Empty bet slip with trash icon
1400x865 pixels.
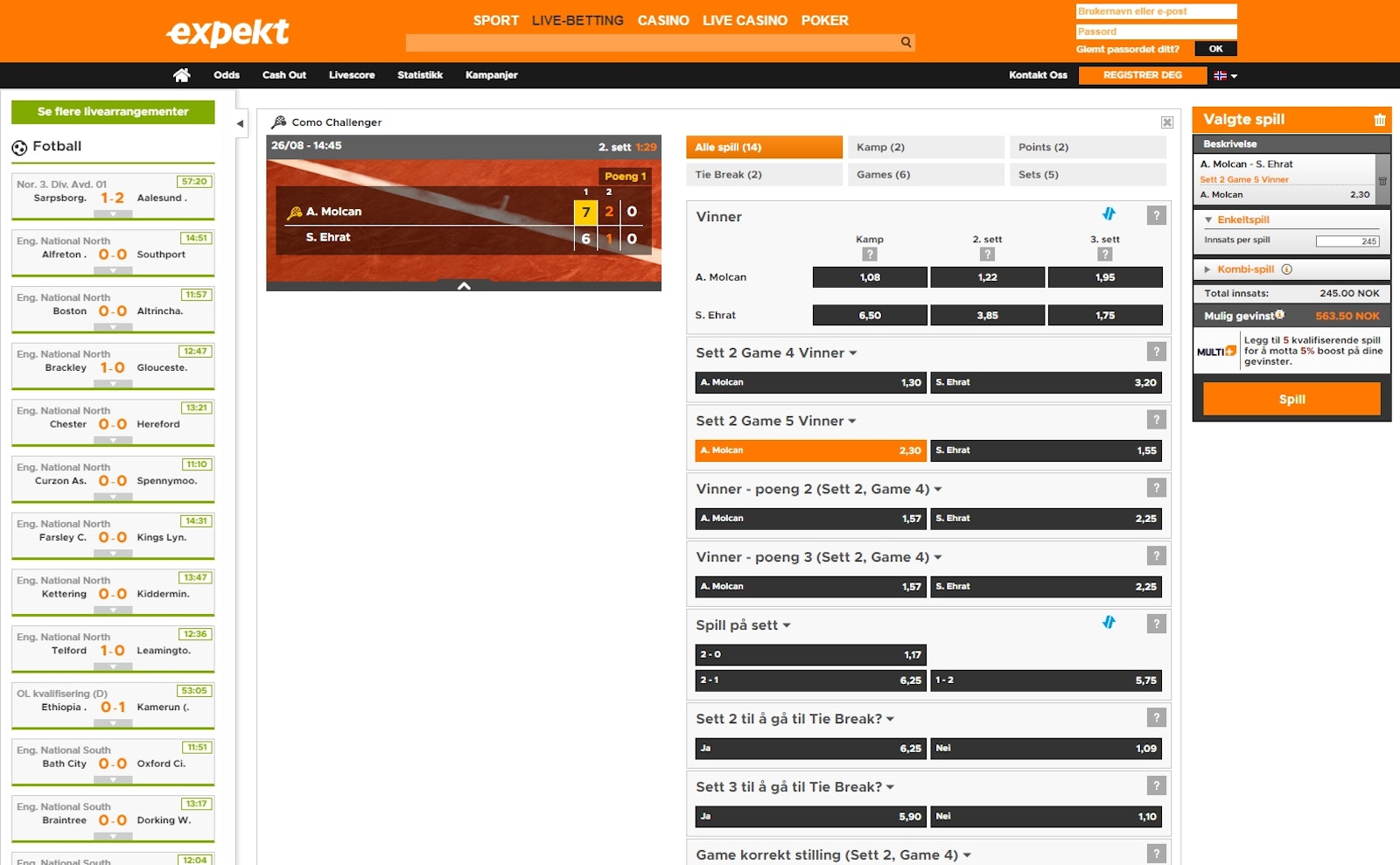pos(1380,120)
